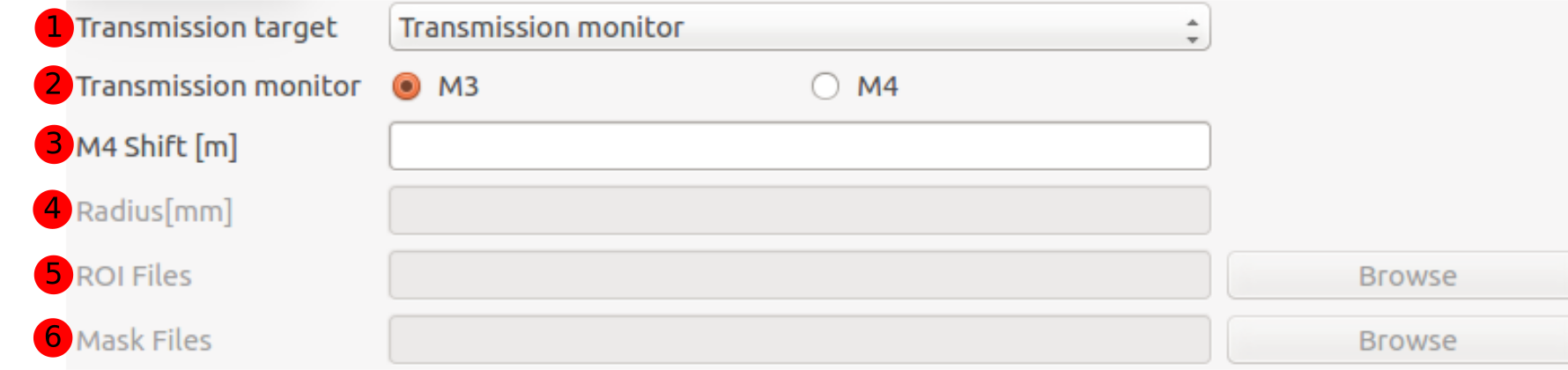Select the M3 transmission monitor option
Screen dimensions: 1568x370
pyautogui.click(x=407, y=86)
